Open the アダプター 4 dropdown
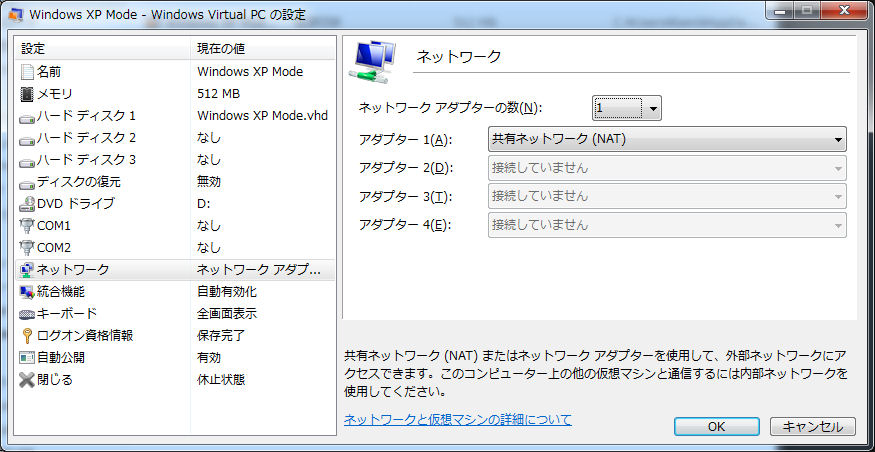 (667, 225)
